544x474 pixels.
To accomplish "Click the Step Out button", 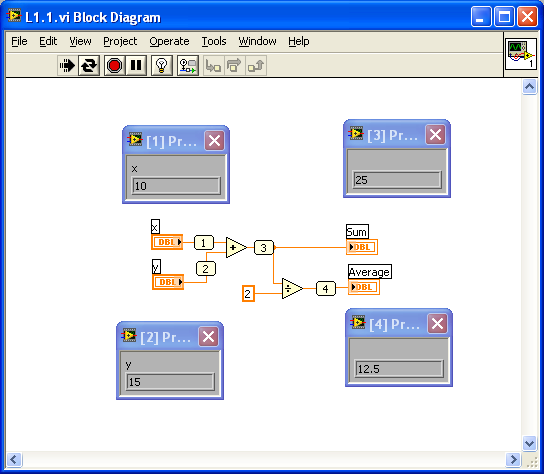I will 256,65.
